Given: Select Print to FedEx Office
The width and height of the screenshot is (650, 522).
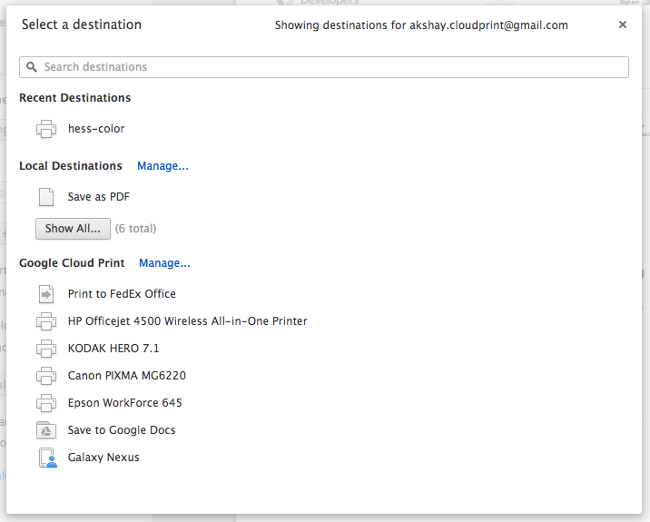Looking at the screenshot, I should (122, 294).
